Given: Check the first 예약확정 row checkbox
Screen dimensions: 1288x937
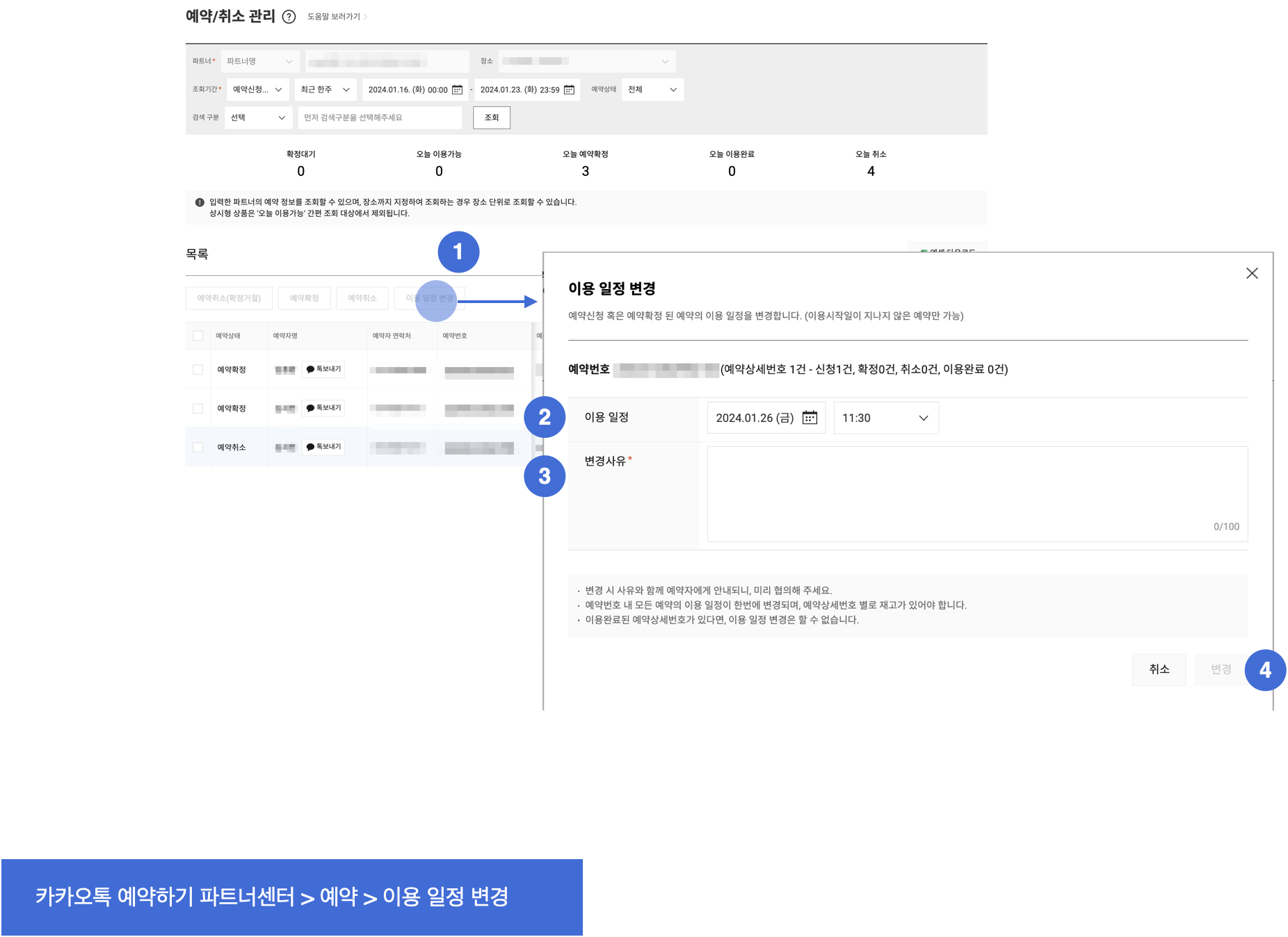Looking at the screenshot, I should click(198, 370).
